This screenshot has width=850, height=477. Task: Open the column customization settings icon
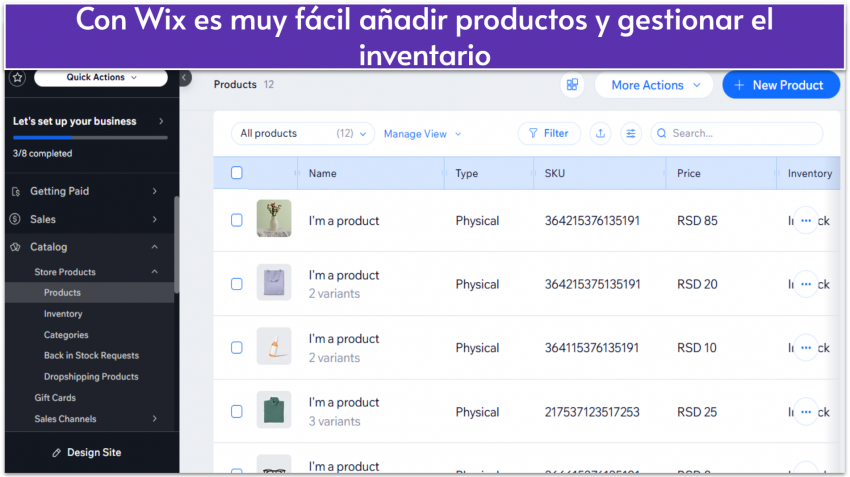[630, 133]
